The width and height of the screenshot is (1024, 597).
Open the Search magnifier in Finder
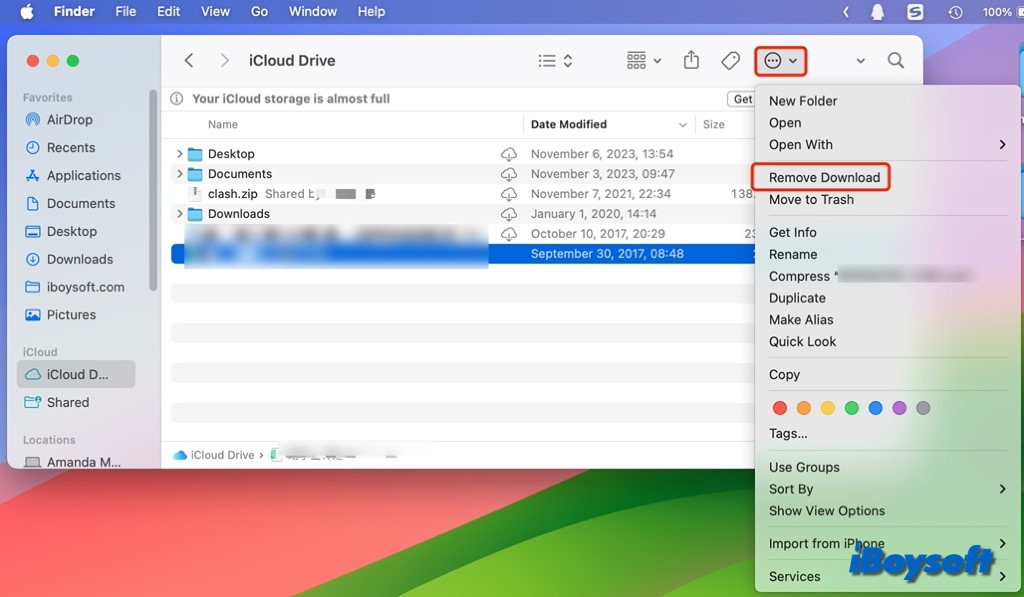point(895,61)
